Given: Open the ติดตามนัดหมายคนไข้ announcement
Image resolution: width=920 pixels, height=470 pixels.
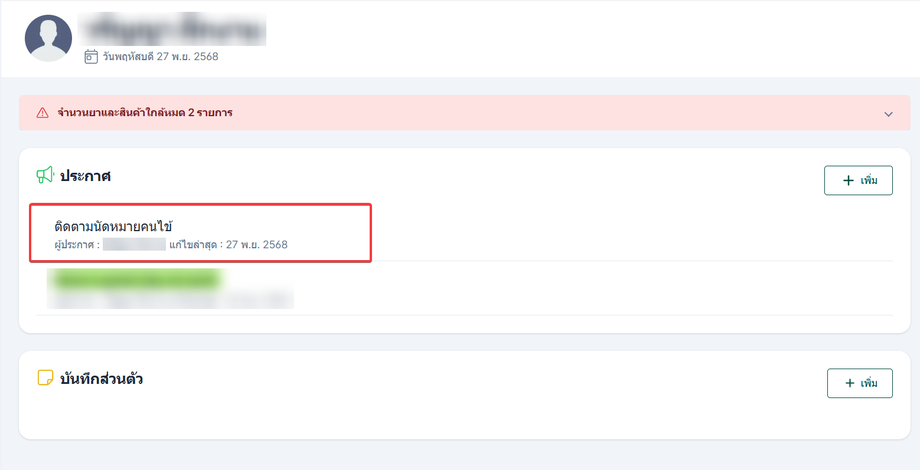Looking at the screenshot, I should (x=201, y=233).
